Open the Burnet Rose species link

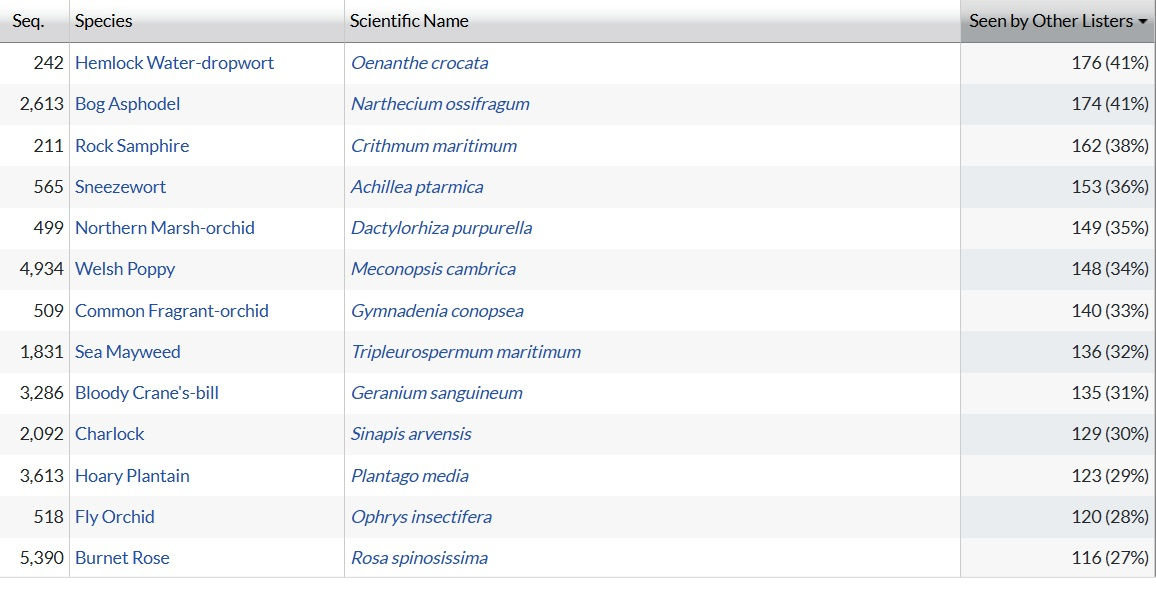pyautogui.click(x=122, y=558)
